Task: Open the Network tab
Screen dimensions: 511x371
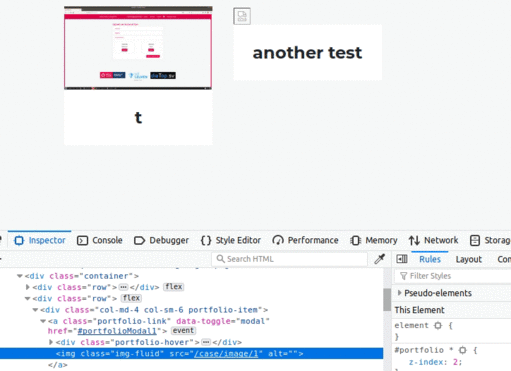Action: coord(433,240)
